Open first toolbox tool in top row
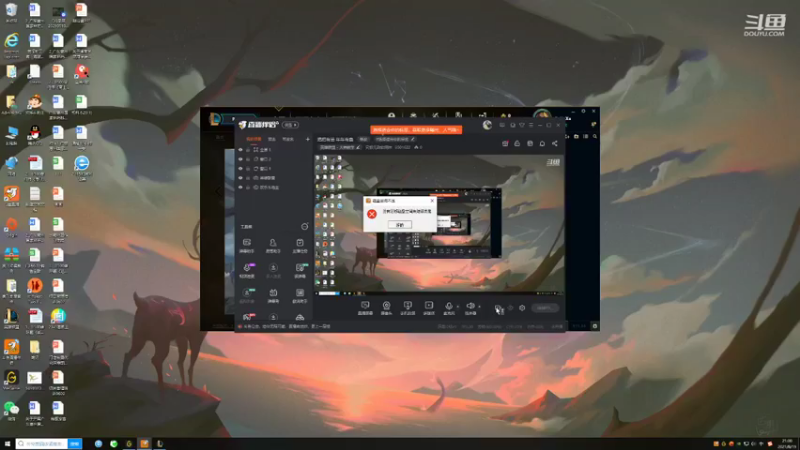 pos(247,245)
